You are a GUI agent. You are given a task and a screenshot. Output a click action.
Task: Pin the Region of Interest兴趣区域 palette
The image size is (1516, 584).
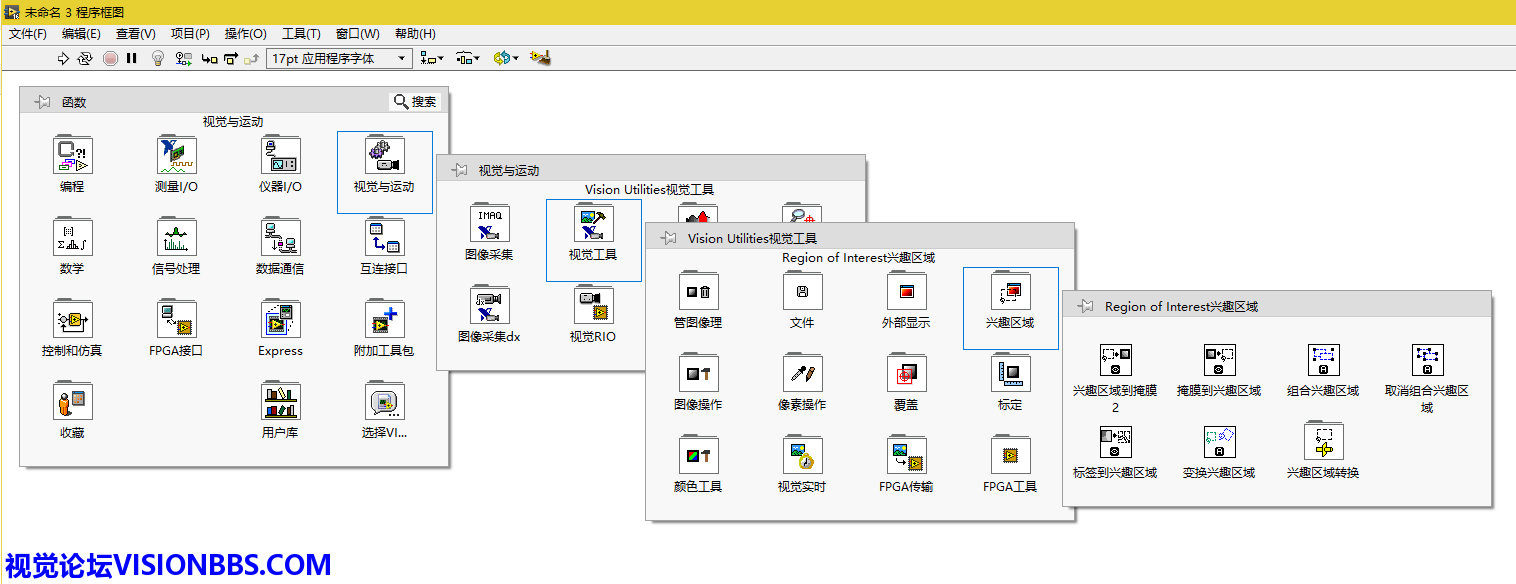click(1085, 306)
